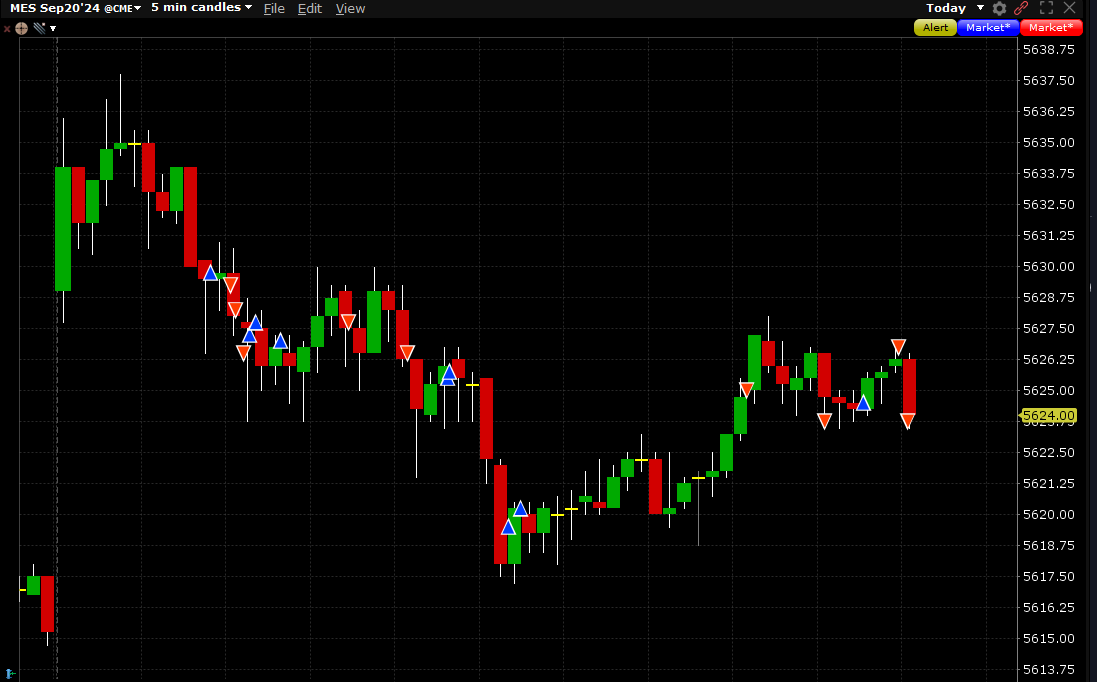Viewport: 1097px width, 682px height.
Task: Maximize chart with the fullscreen icon
Action: click(1047, 8)
